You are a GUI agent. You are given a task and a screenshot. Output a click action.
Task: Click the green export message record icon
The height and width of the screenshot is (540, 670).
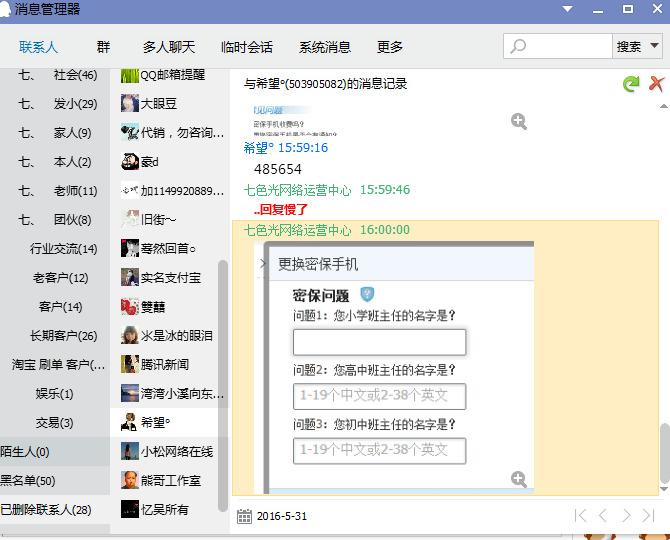click(x=631, y=84)
